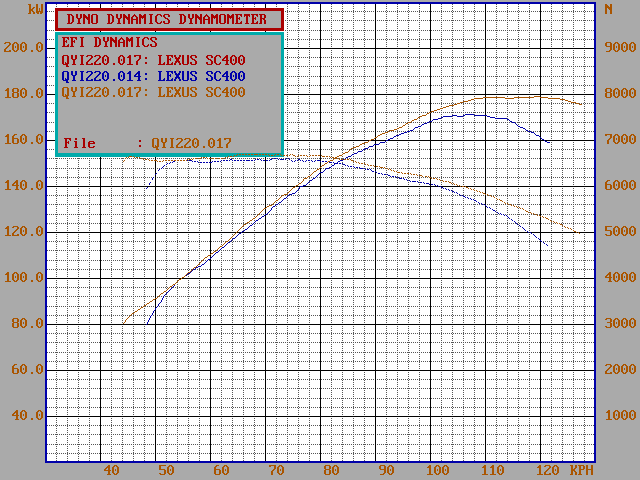Click the 100 speed axis label
The height and width of the screenshot is (480, 640).
point(438,470)
